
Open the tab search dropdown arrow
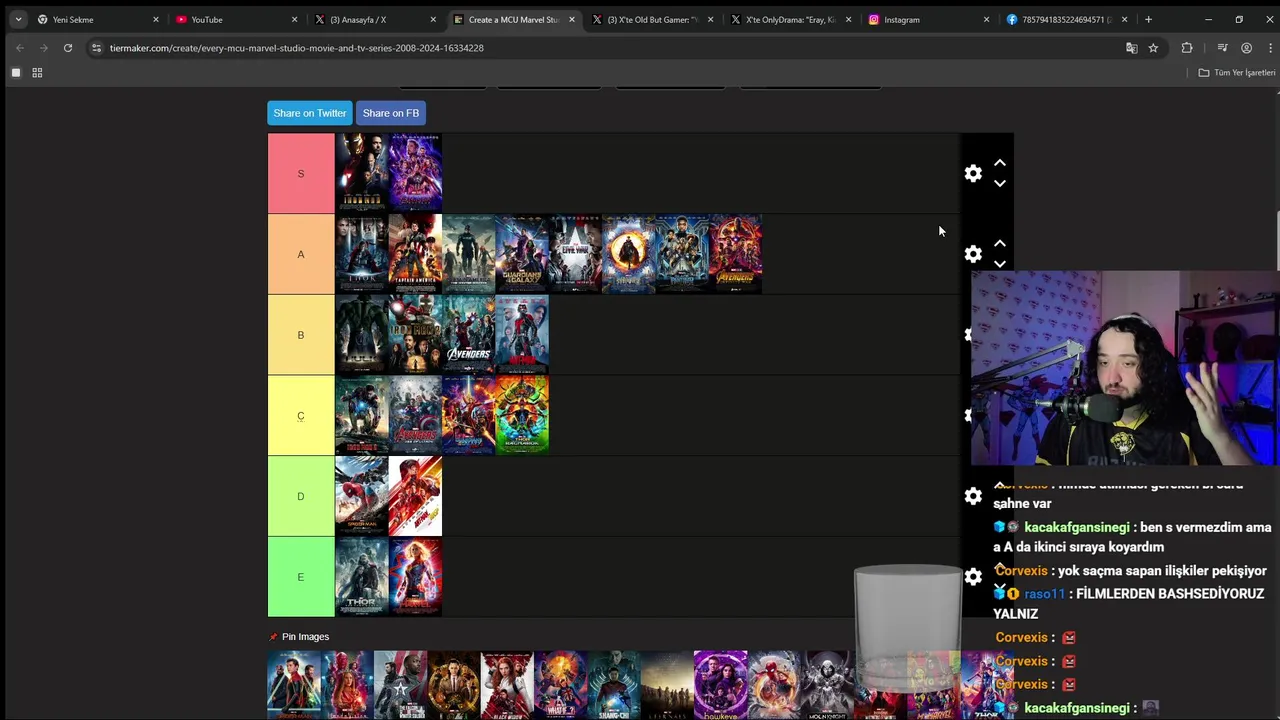(x=18, y=19)
